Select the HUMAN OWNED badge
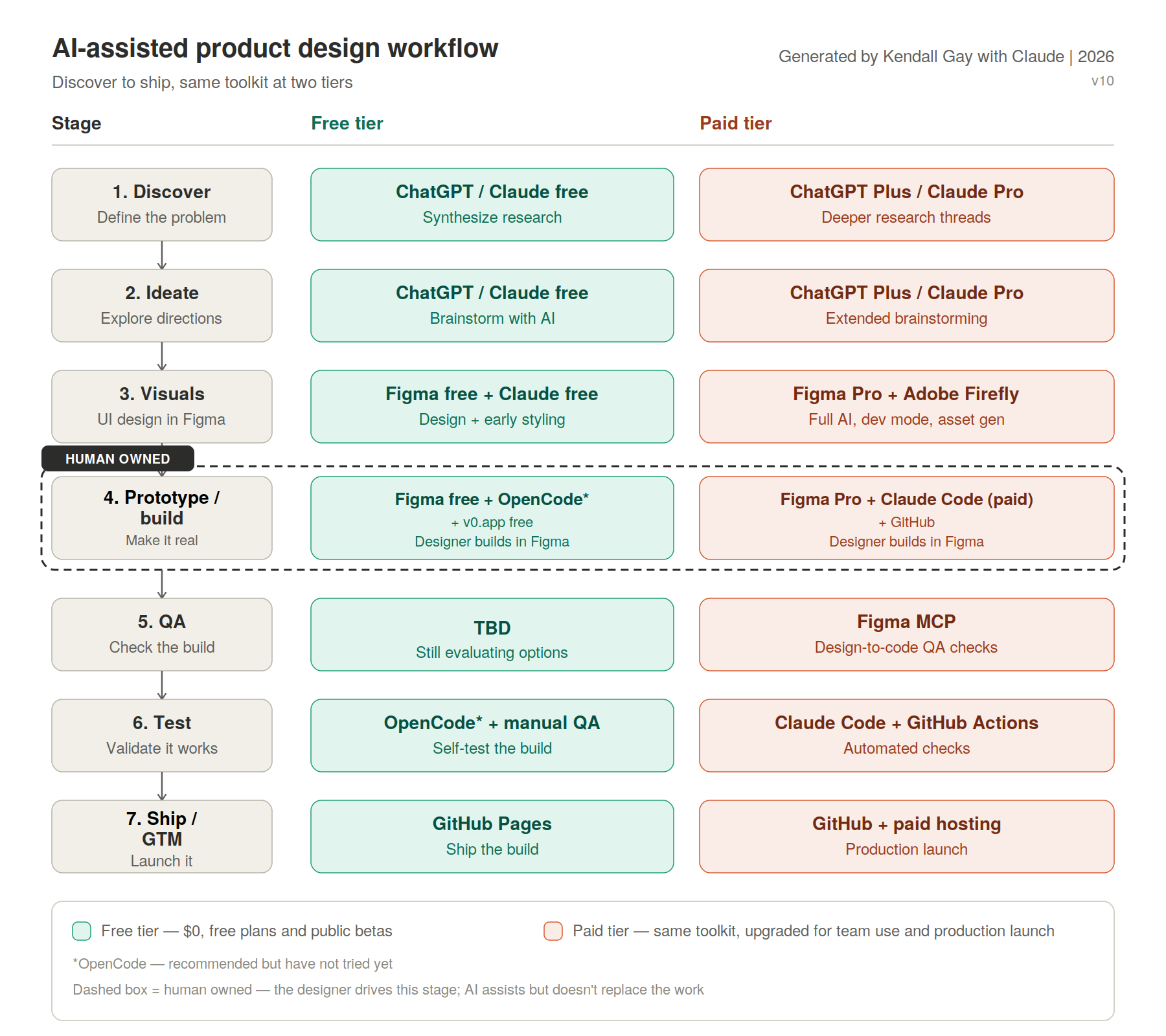The width and height of the screenshot is (1166, 1036). [x=118, y=458]
